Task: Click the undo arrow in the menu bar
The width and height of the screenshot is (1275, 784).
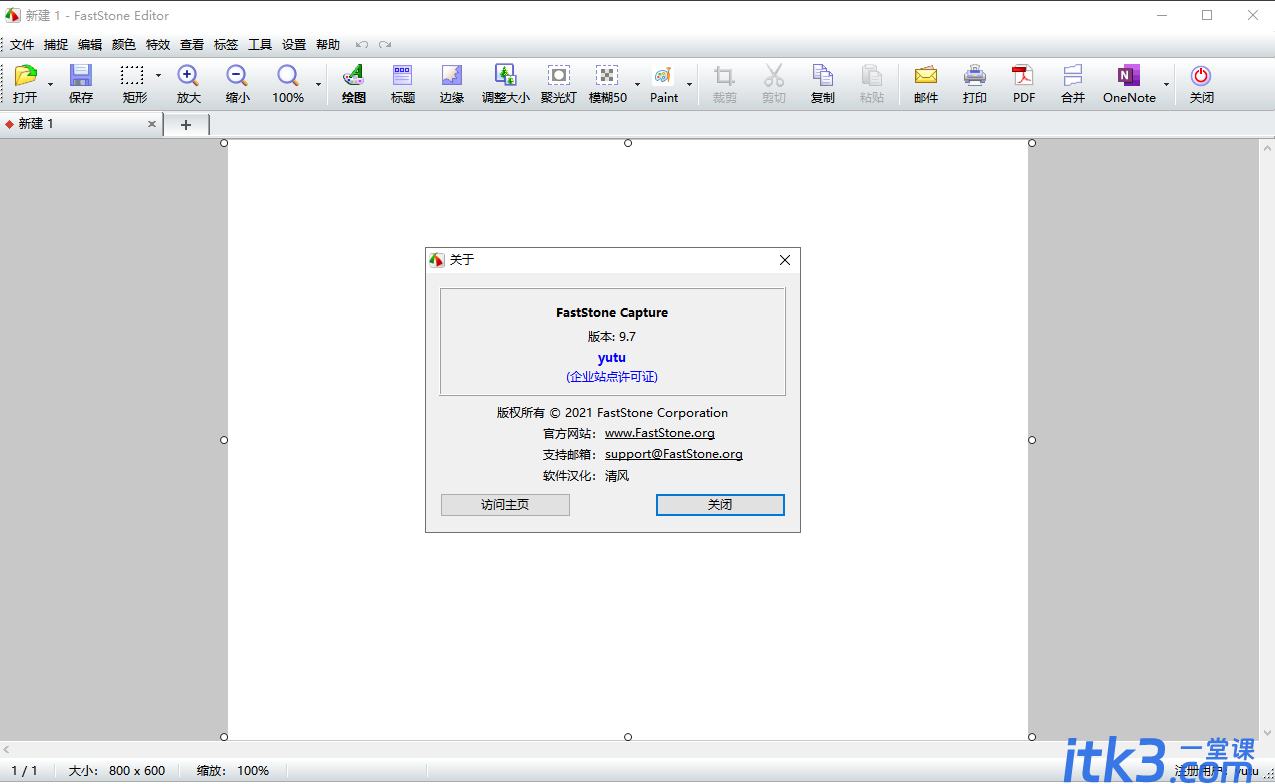Action: coord(361,44)
